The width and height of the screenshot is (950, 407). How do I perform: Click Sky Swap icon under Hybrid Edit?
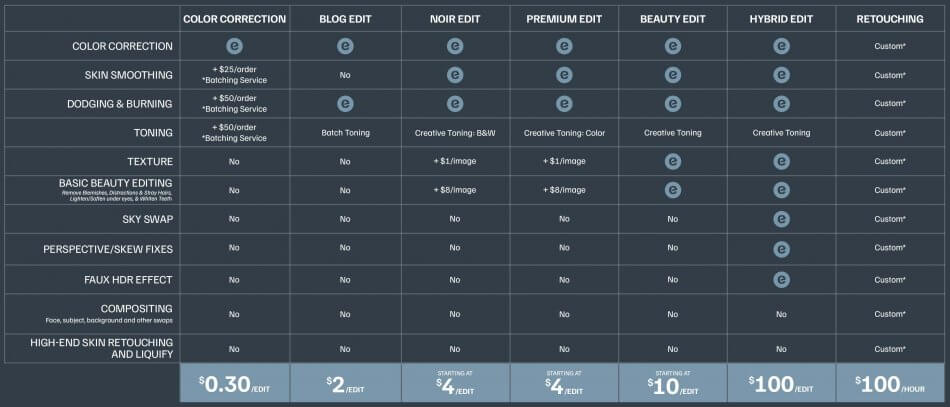(782, 219)
